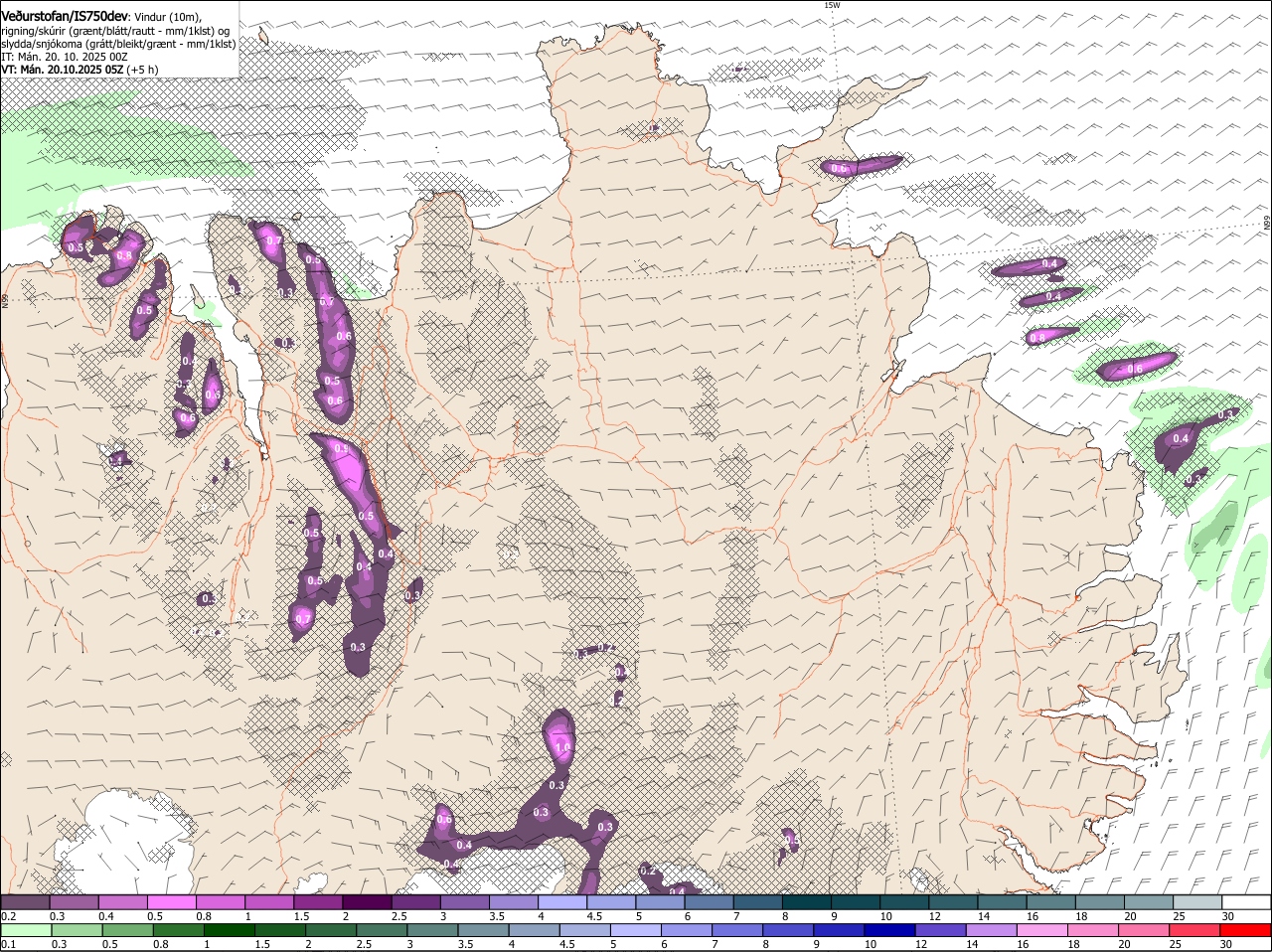Image resolution: width=1272 pixels, height=952 pixels.
Task: Pick lower pale green swatch between 0.1 and 0.3
Action: click(27, 930)
